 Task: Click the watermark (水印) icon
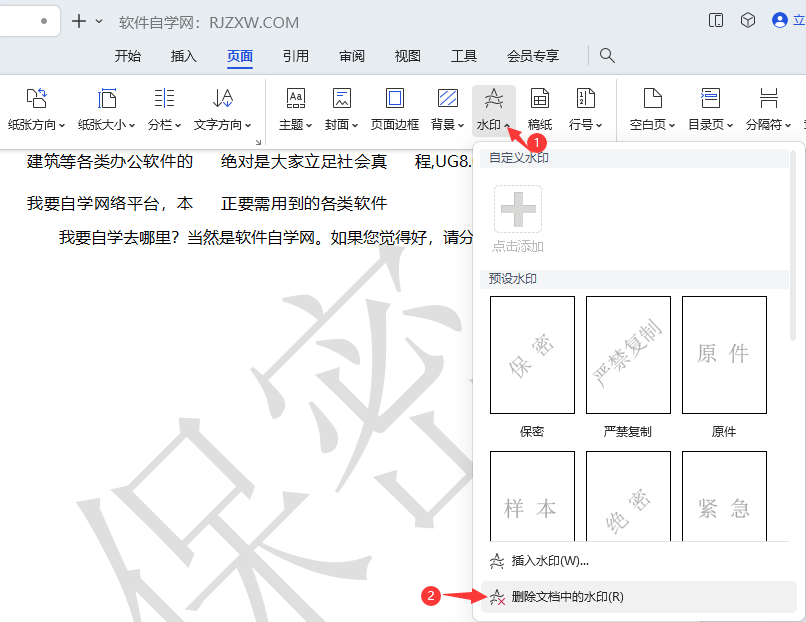coord(493,98)
